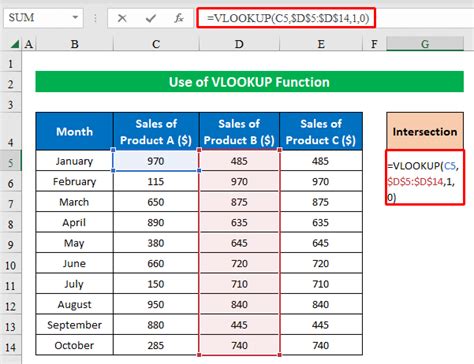Click cell G5 containing the VLOOKUP formula
The image size is (474, 364).
425,177
